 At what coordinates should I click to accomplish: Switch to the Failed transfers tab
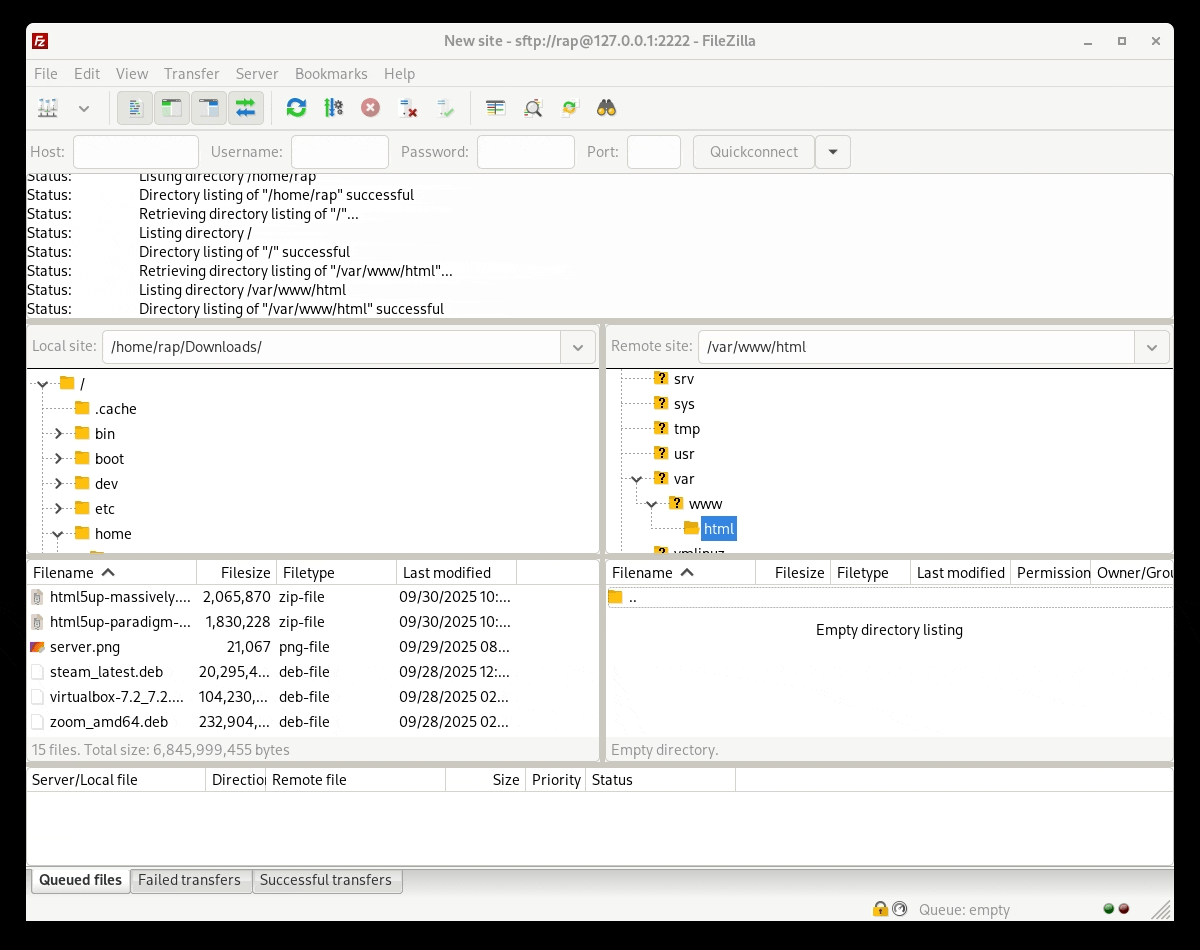[189, 880]
